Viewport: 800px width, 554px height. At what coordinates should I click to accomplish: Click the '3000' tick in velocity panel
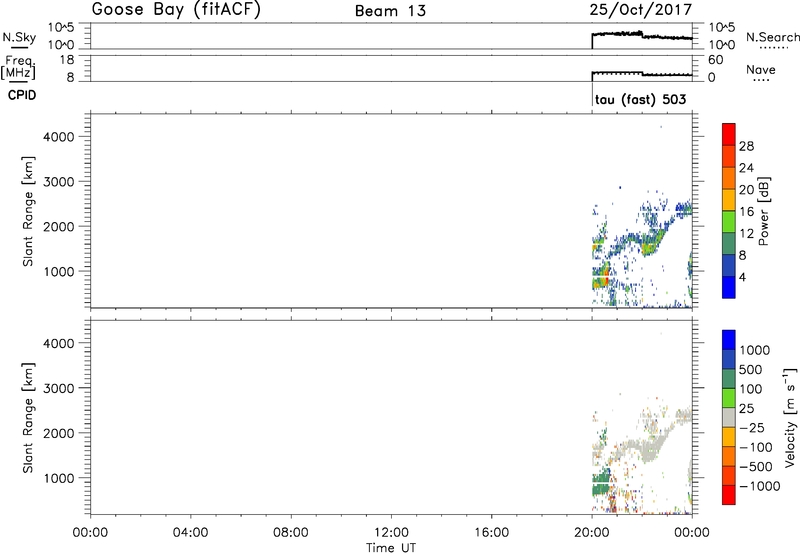pyautogui.click(x=59, y=388)
